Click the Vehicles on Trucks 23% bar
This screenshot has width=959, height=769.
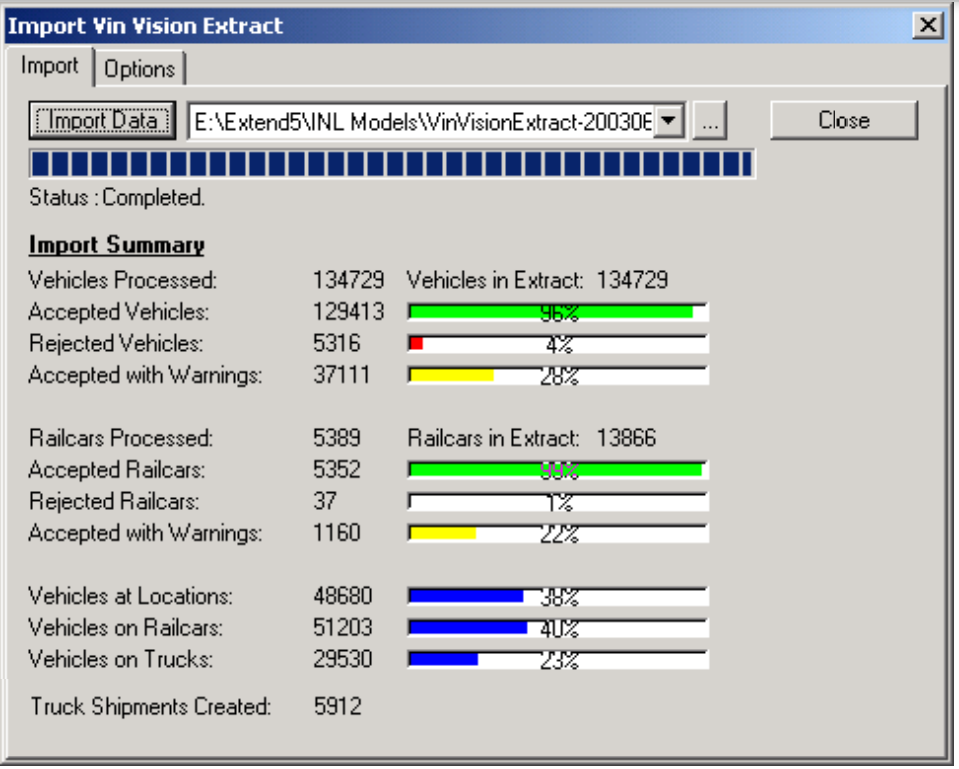(557, 660)
